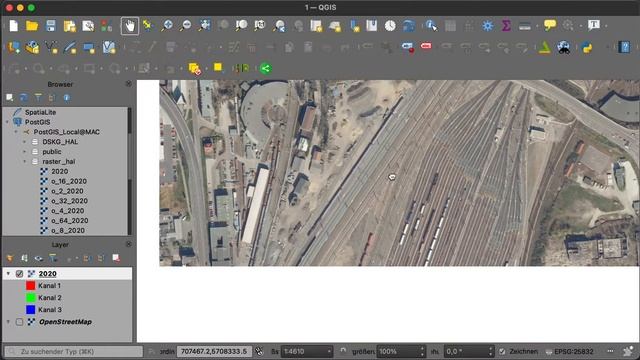Save the project with the floppy disk icon
The height and width of the screenshot is (360, 640).
point(51,26)
